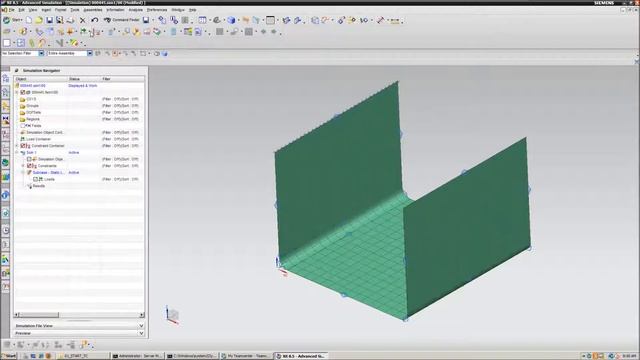Select the Groups folder in navigator
Image resolution: width=640 pixels, height=360 pixels.
[32, 106]
